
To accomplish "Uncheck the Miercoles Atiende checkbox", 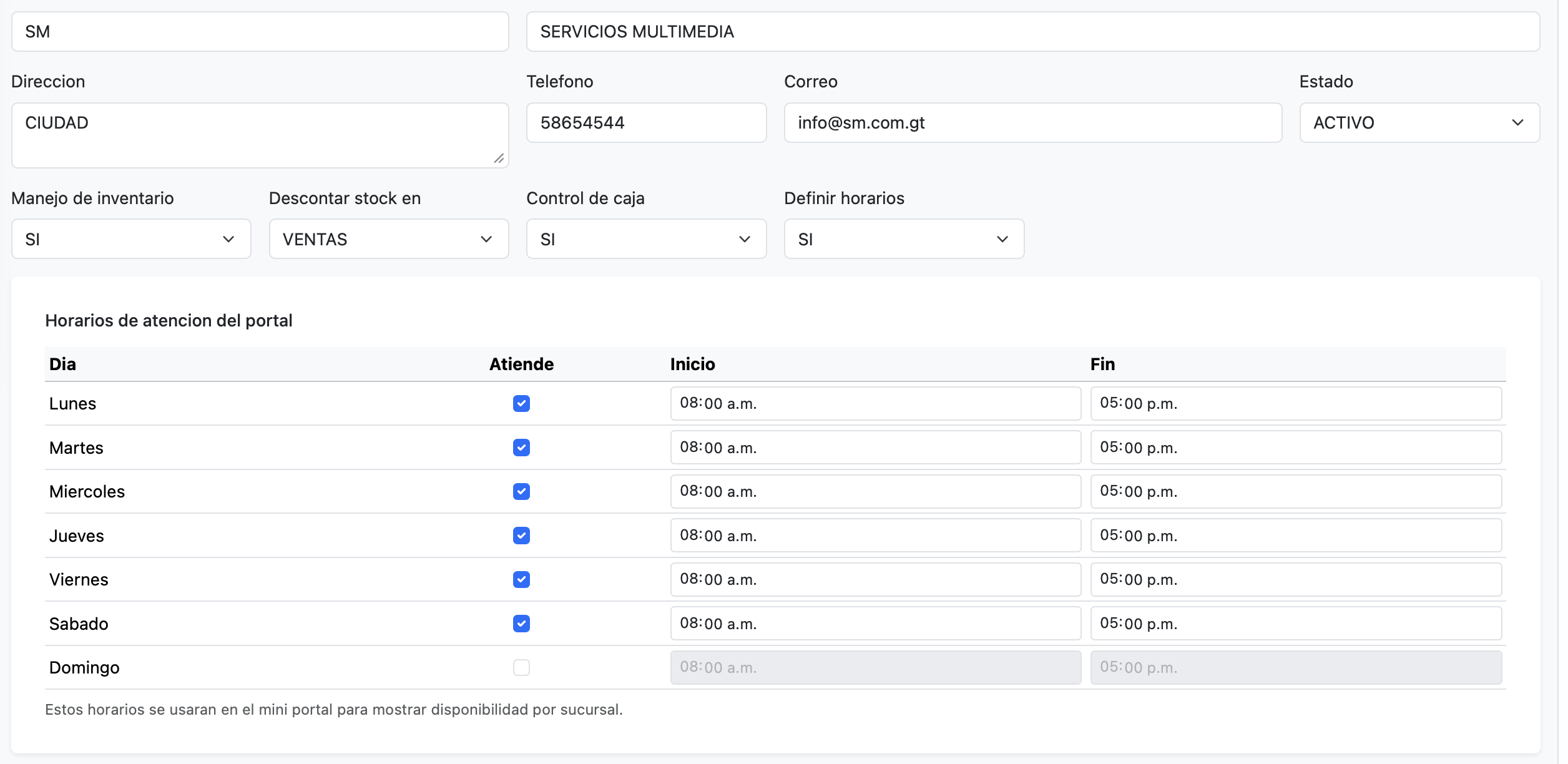I will coord(522,492).
